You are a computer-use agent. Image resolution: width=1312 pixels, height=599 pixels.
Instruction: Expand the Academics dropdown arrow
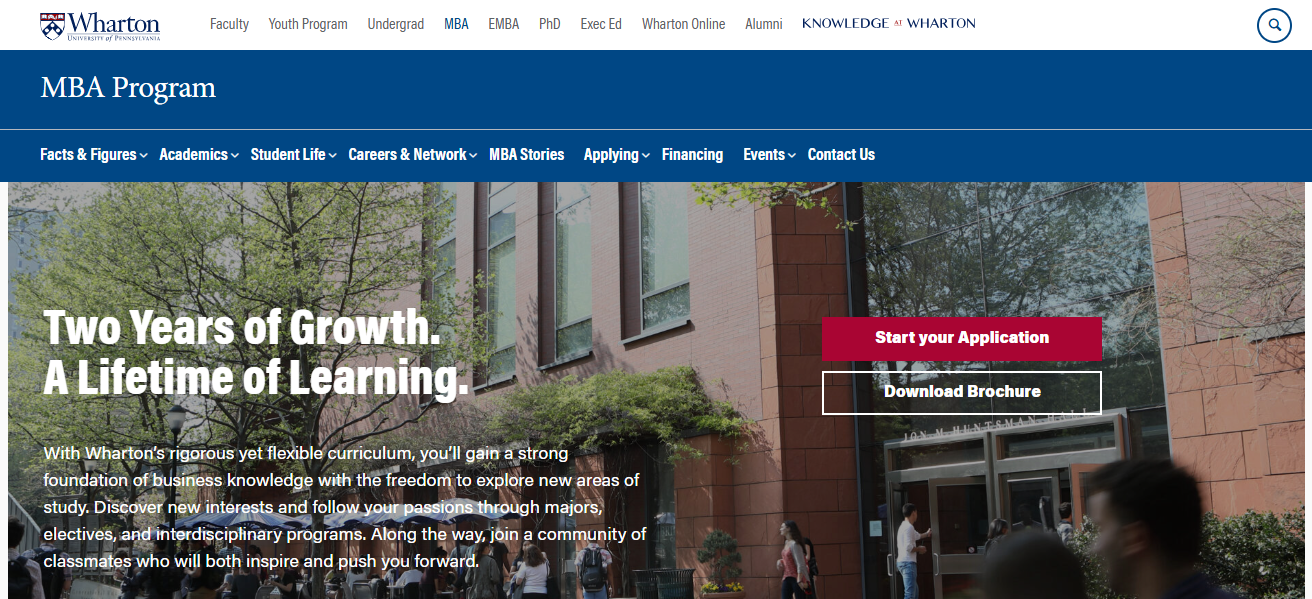(x=235, y=156)
